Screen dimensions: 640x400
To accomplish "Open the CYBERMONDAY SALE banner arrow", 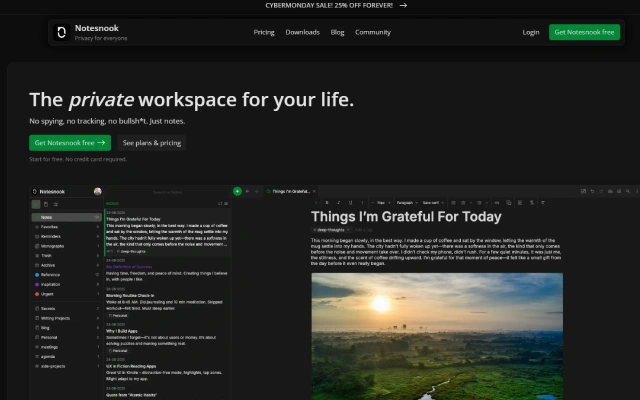I will (403, 5).
